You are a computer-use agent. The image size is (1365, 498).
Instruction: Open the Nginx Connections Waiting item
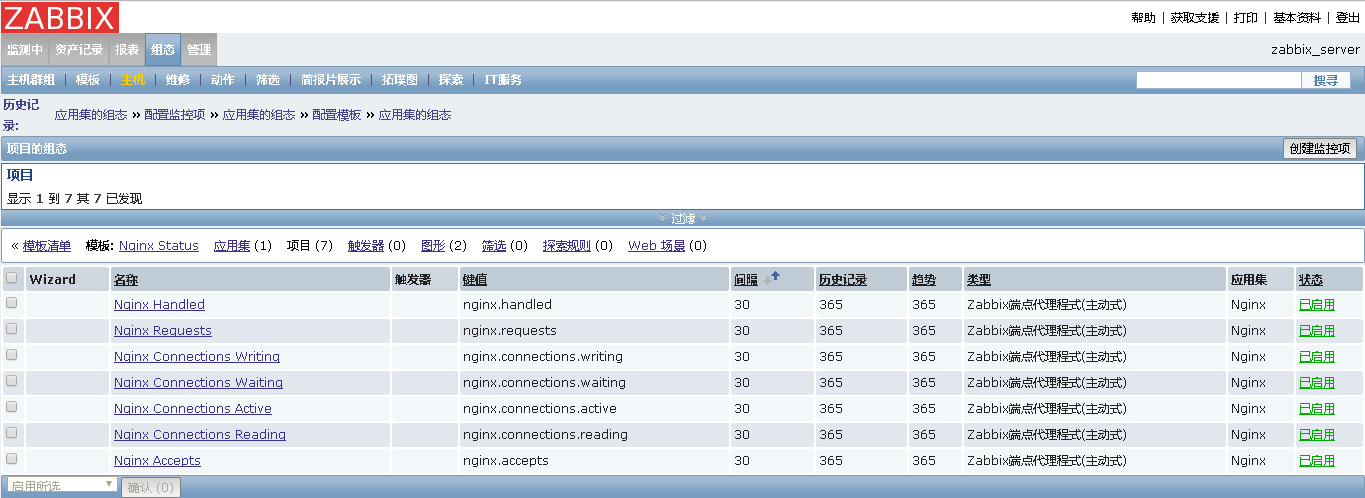pyautogui.click(x=198, y=382)
